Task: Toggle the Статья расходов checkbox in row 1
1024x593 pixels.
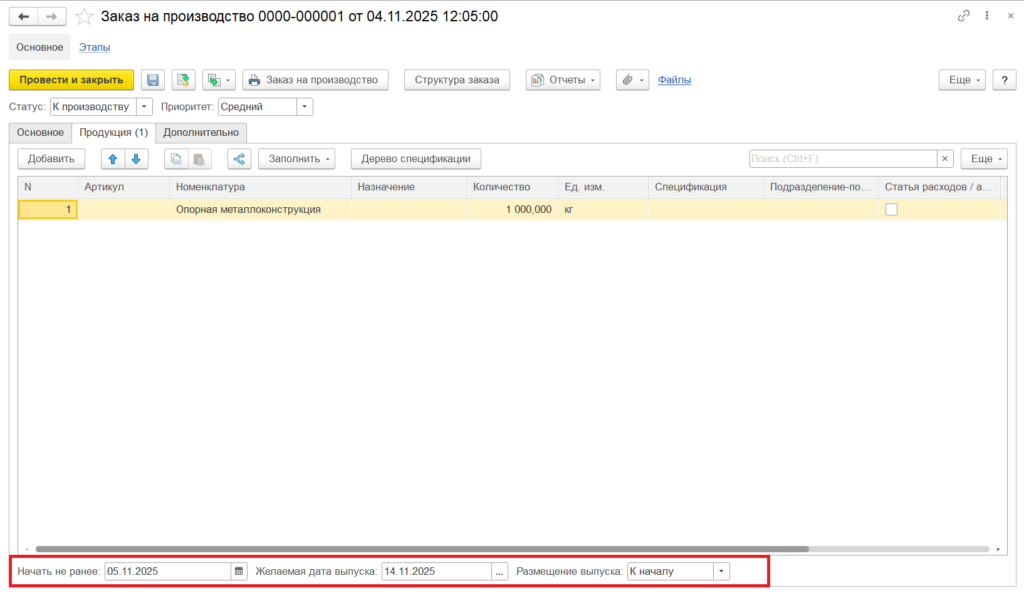Action: click(x=891, y=210)
